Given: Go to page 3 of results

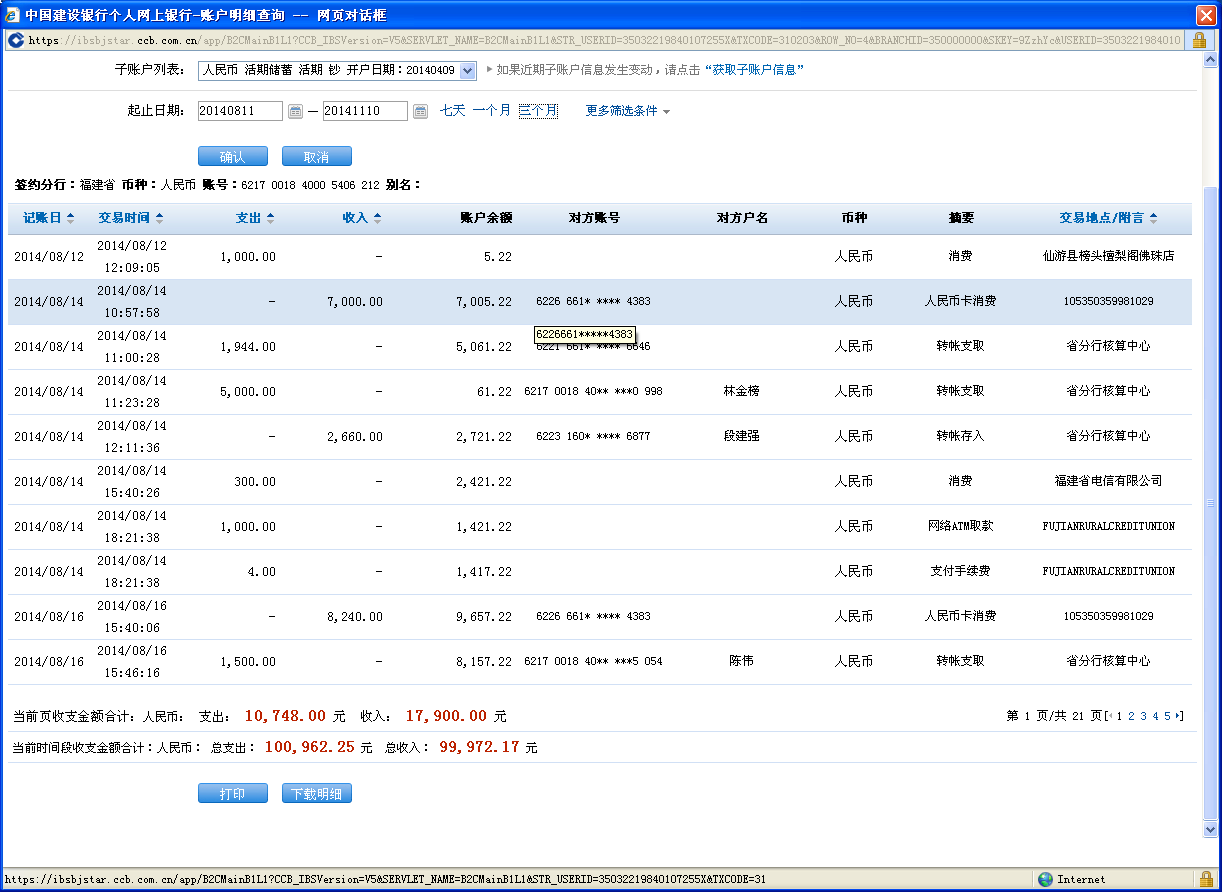Looking at the screenshot, I should click(1143, 716).
